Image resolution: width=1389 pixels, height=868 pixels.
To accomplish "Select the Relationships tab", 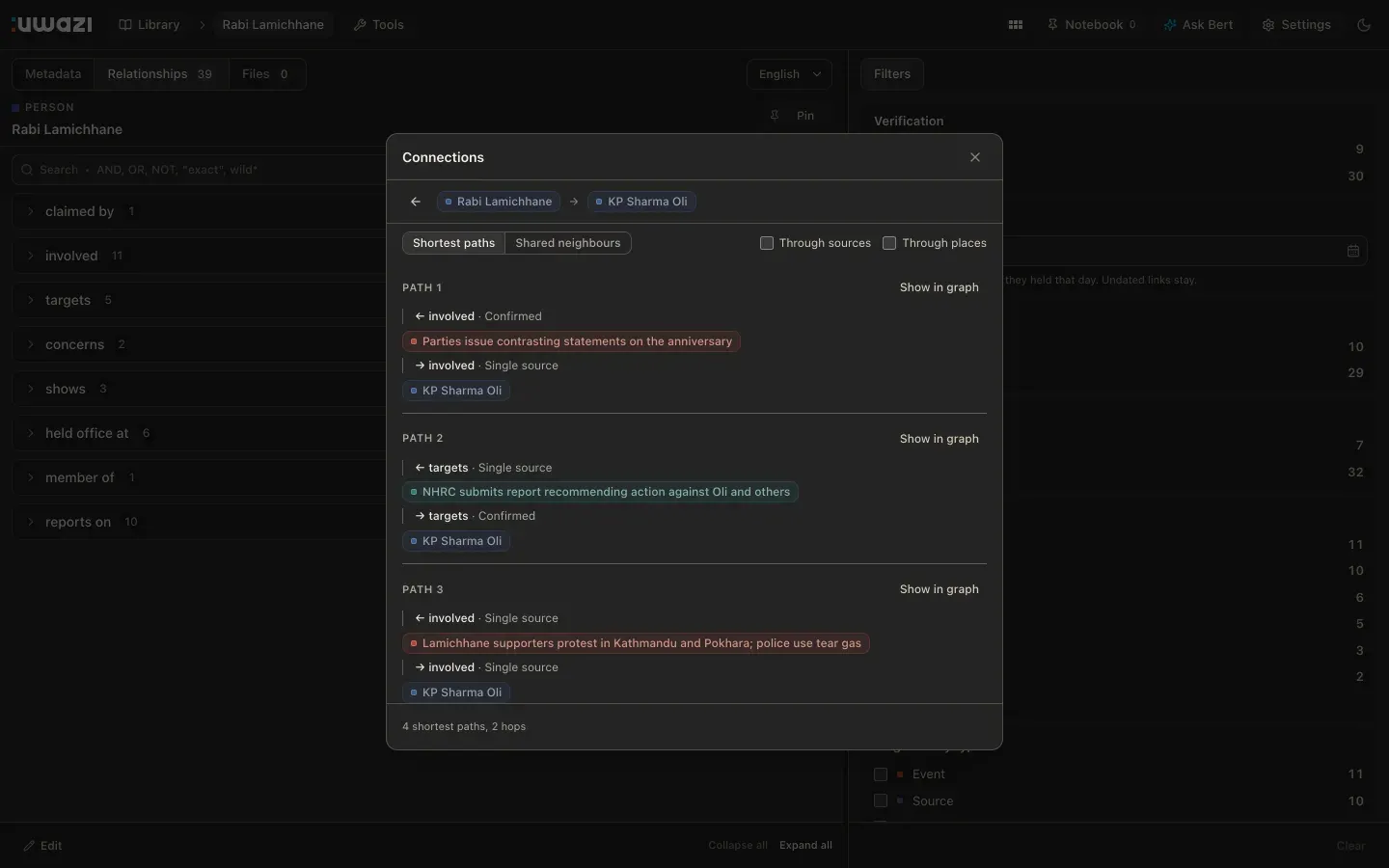I will pos(160,74).
